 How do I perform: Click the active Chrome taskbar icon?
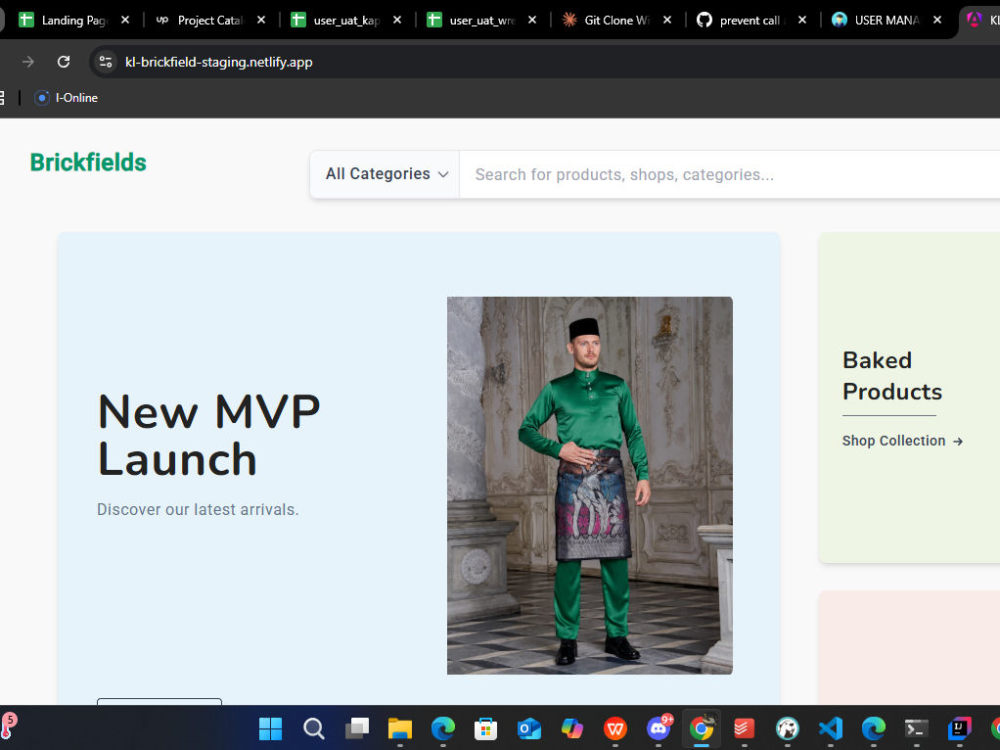pyautogui.click(x=701, y=728)
